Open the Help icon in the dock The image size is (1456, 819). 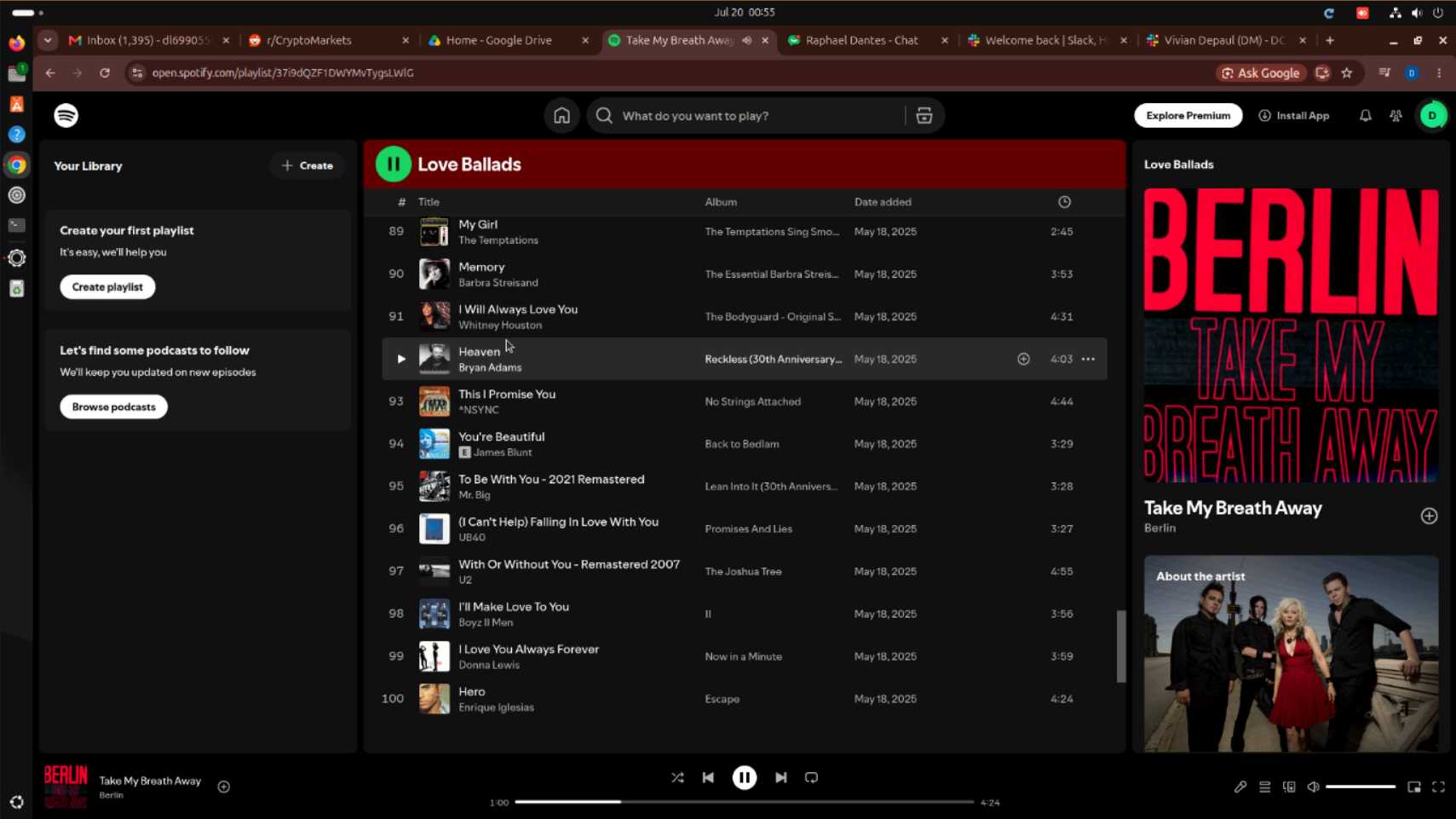(16, 135)
